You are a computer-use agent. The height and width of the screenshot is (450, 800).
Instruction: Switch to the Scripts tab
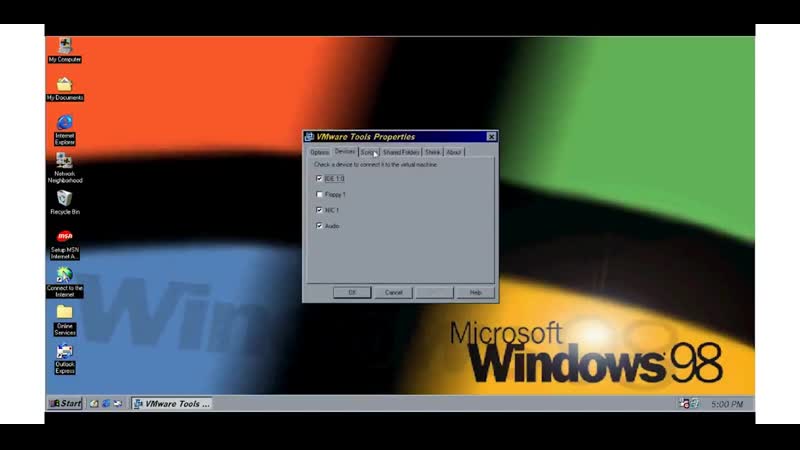369,153
